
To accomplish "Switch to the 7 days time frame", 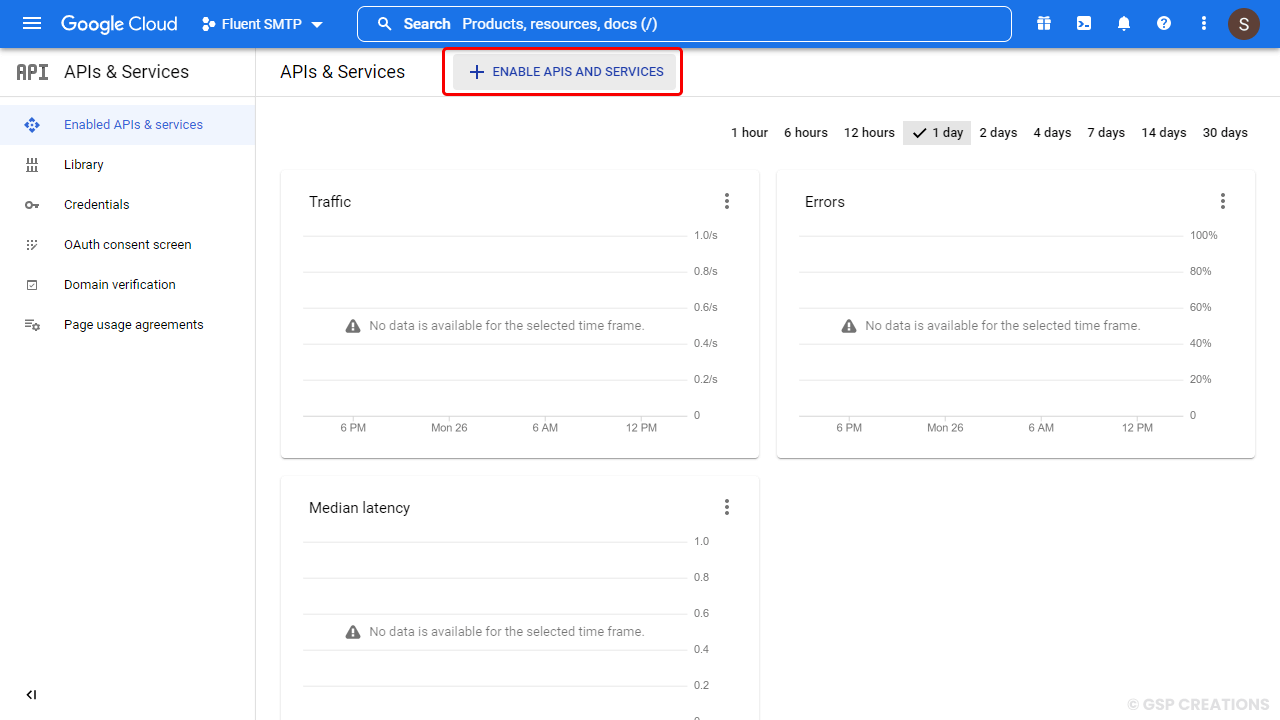I will pyautogui.click(x=1105, y=132).
